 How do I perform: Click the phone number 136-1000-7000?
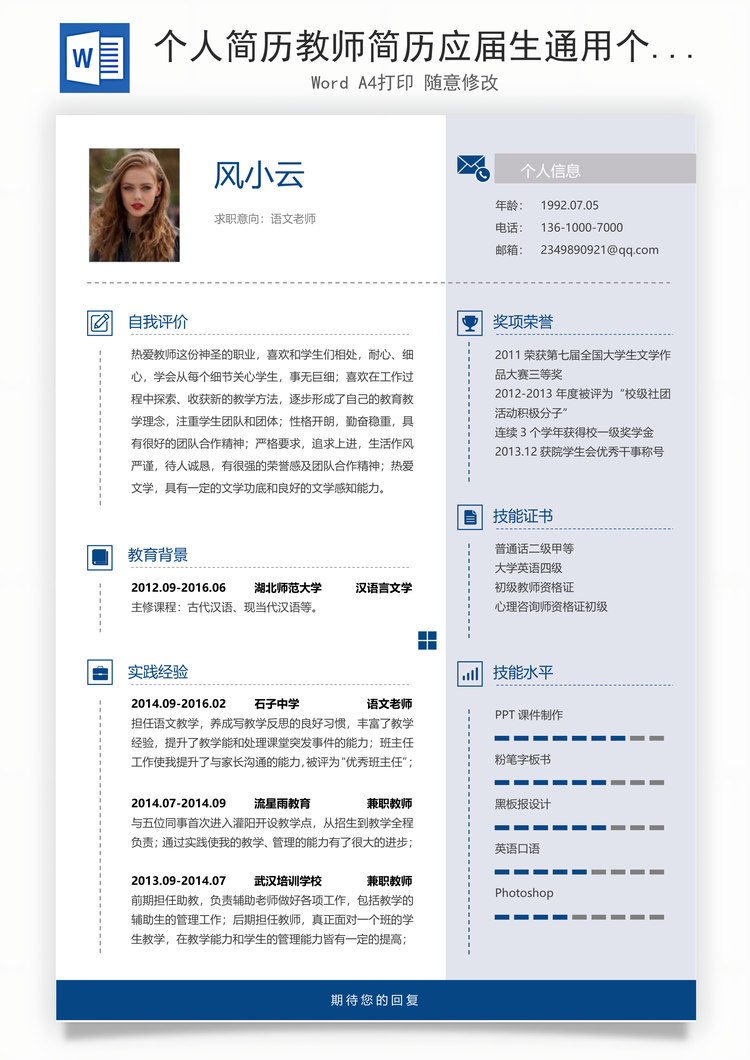tap(582, 227)
